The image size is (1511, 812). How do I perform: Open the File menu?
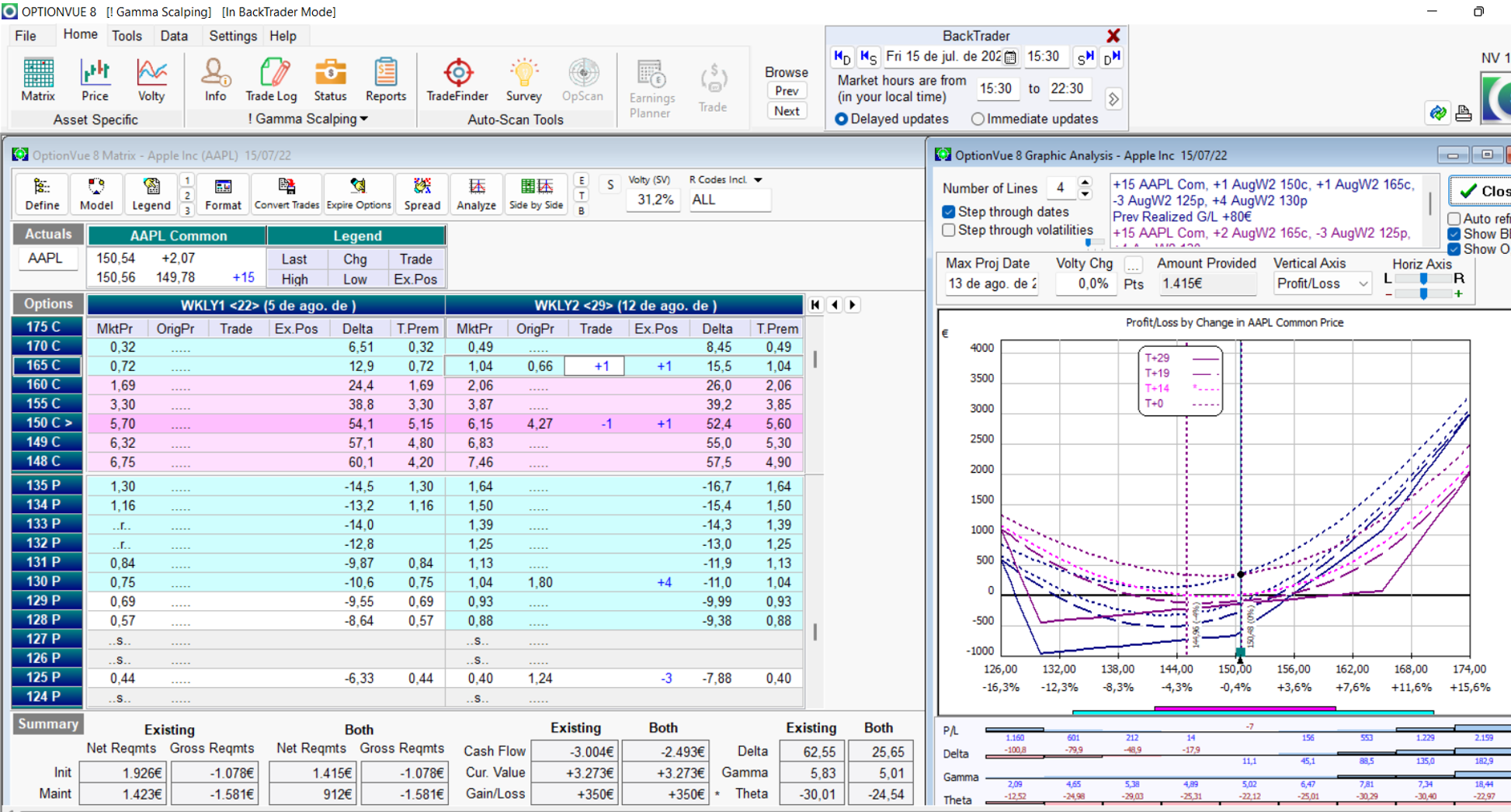click(x=26, y=36)
